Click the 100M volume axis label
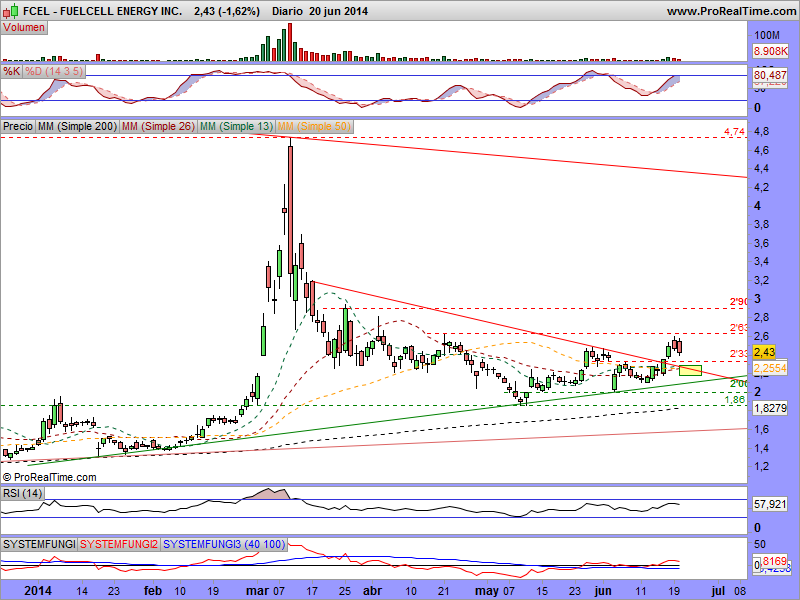 (767, 35)
